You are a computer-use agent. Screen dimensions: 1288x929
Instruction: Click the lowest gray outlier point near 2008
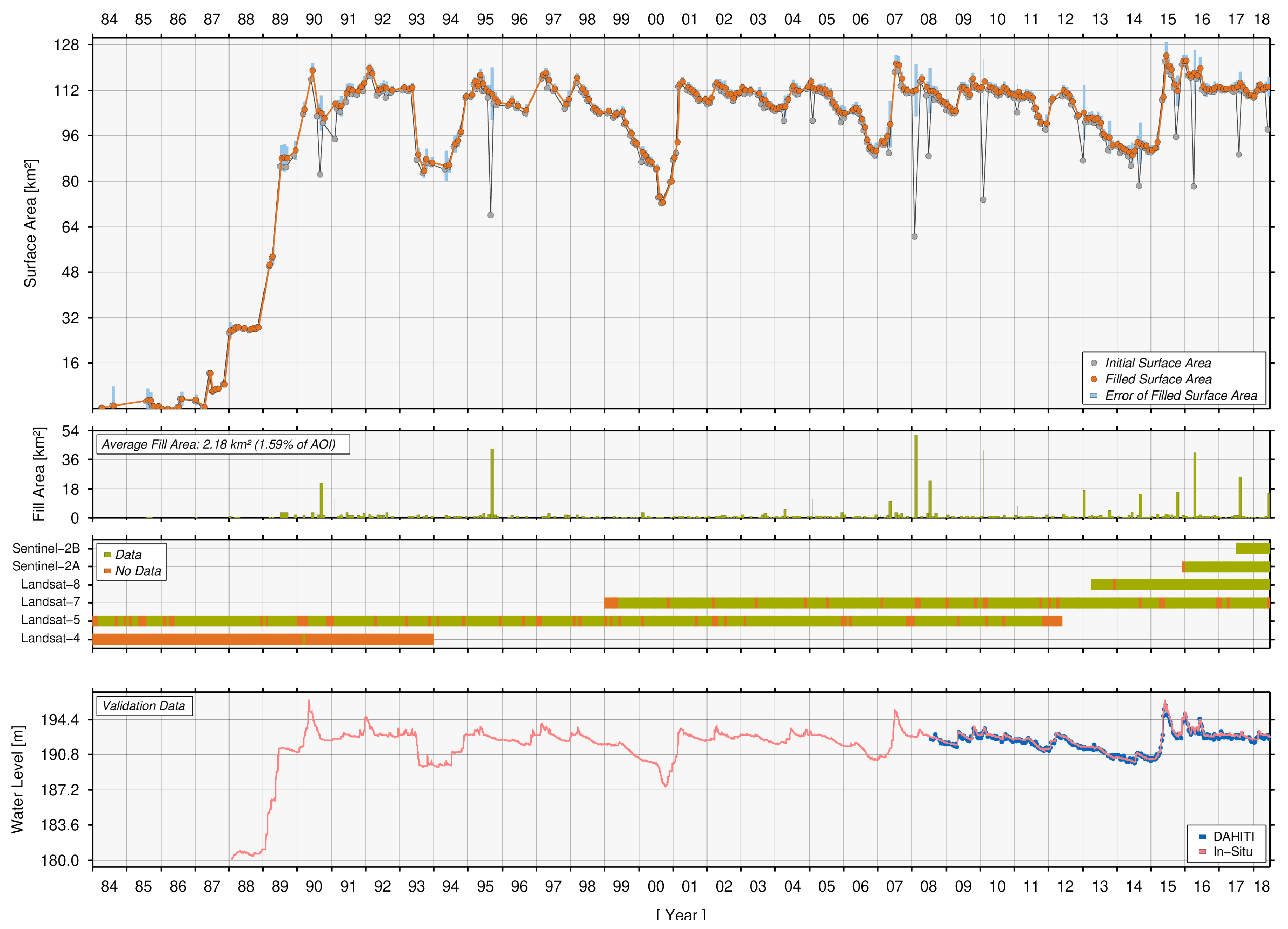pyautogui.click(x=914, y=236)
